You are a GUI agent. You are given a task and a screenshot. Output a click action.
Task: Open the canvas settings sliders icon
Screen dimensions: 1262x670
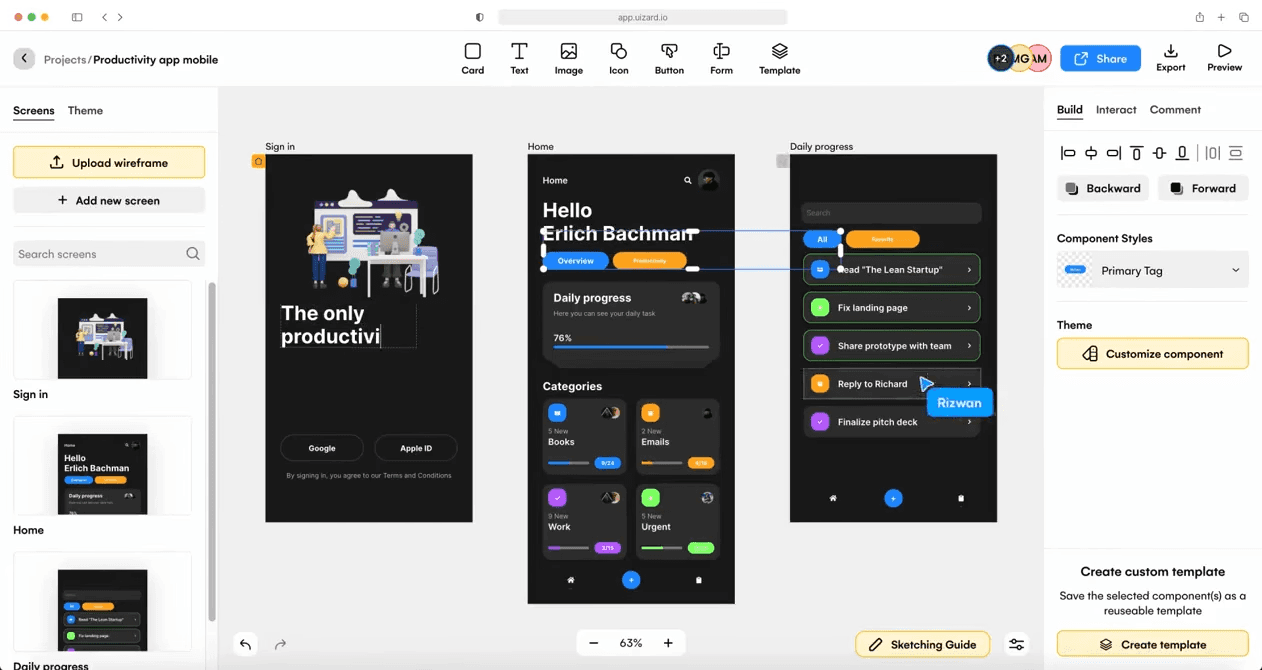click(x=1016, y=644)
